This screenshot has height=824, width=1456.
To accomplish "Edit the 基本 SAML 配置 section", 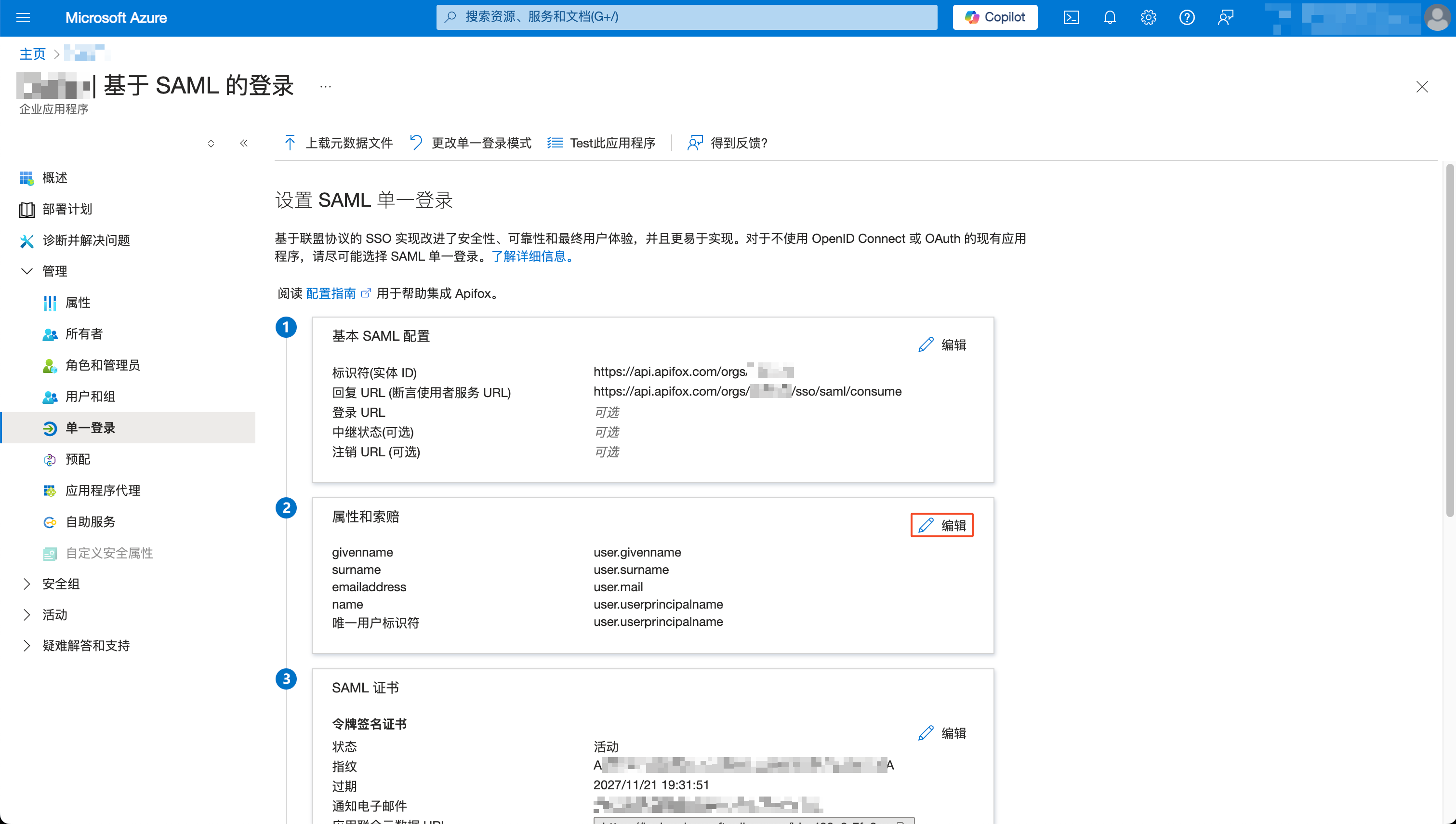I will (x=942, y=344).
